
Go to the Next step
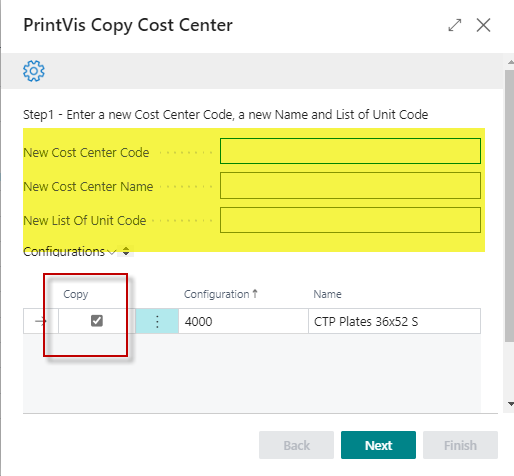(x=378, y=445)
